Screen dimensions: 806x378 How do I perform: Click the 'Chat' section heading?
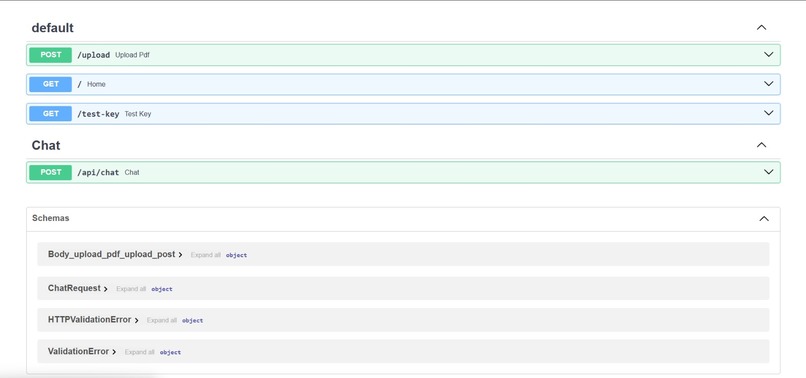point(46,146)
